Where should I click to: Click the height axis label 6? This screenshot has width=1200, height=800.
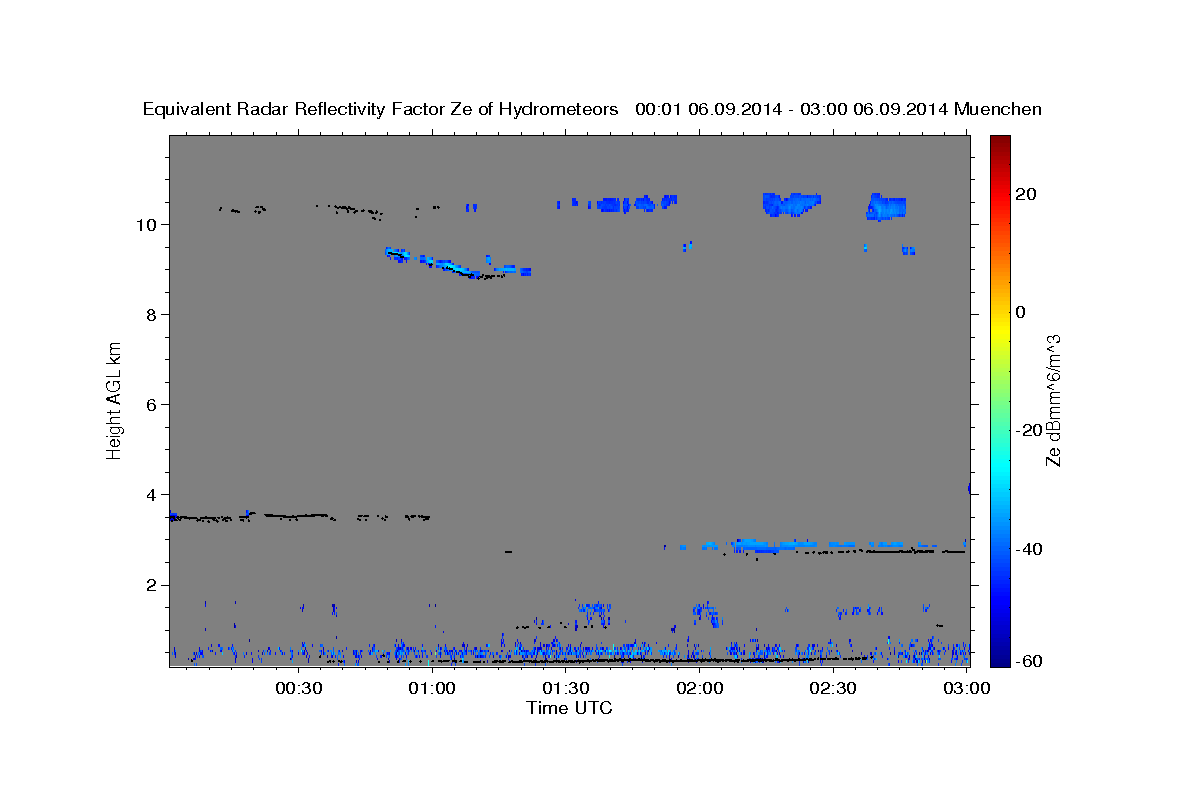(x=151, y=404)
